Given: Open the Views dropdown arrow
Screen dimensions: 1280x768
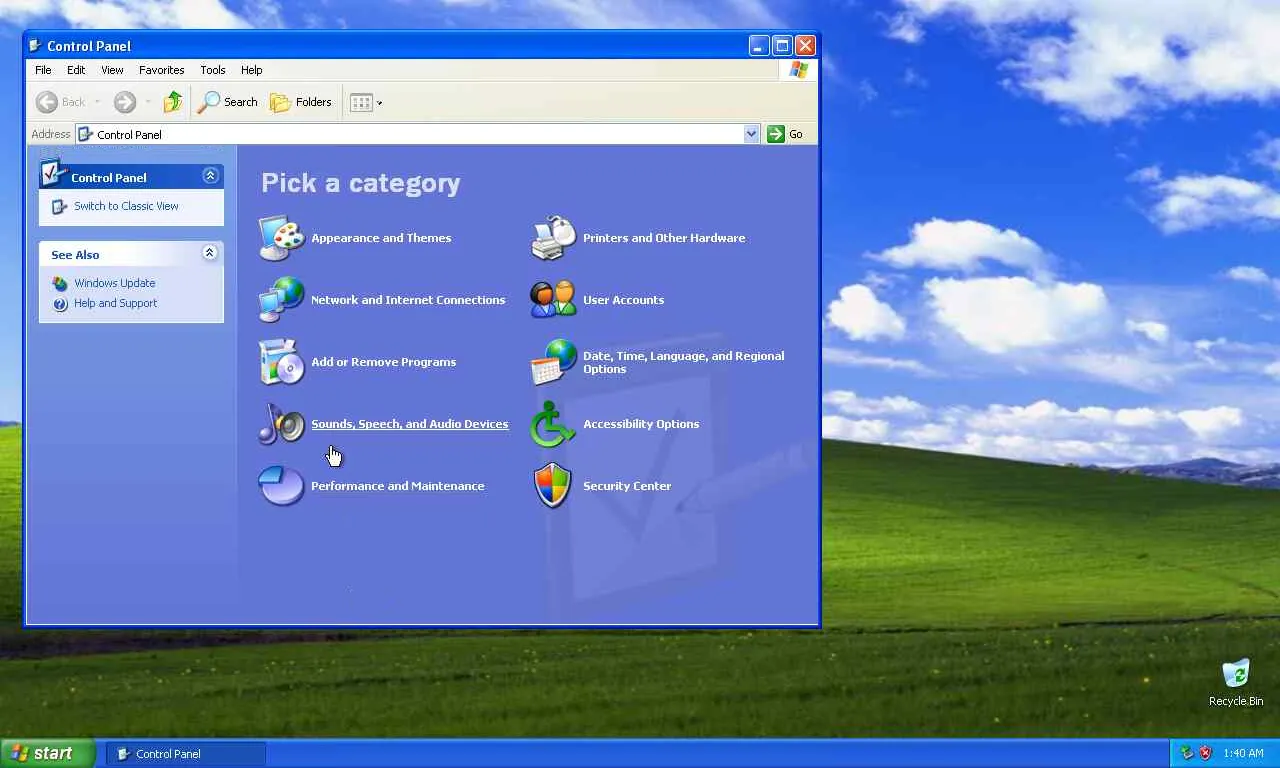Looking at the screenshot, I should point(380,103).
